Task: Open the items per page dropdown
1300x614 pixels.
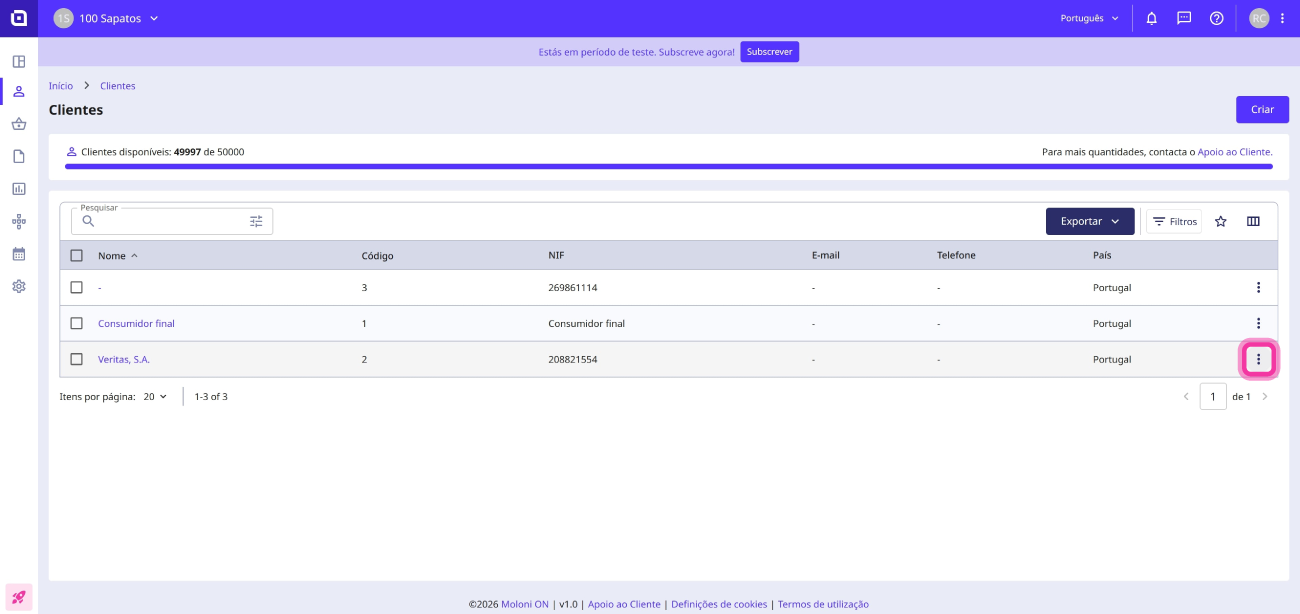Action: 155,396
